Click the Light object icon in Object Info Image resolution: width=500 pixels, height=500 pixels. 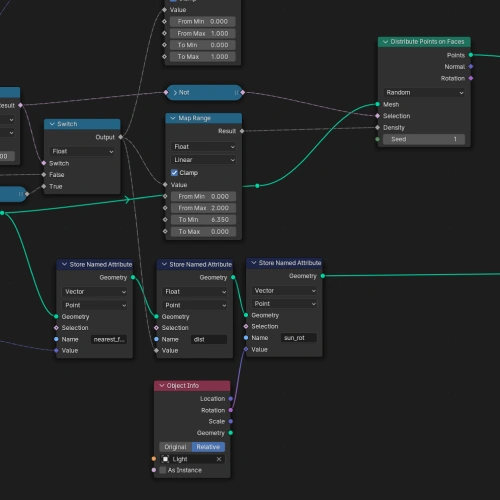tap(165, 459)
